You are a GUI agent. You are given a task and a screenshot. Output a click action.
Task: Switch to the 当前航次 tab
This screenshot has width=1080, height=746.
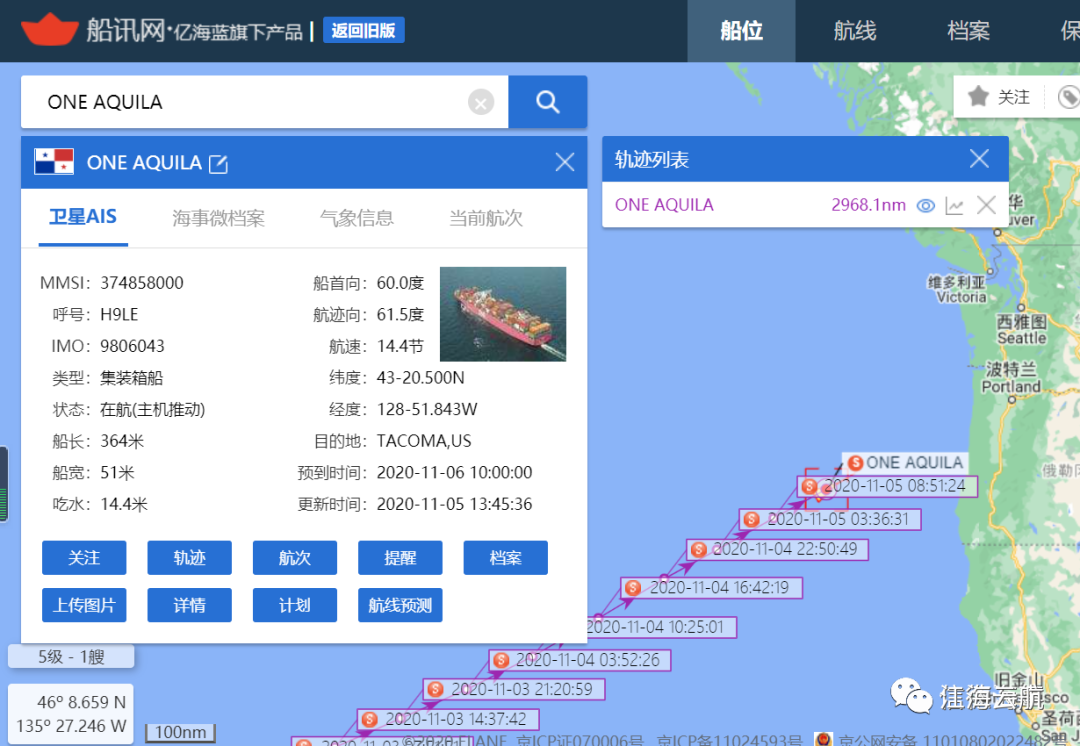coord(486,218)
